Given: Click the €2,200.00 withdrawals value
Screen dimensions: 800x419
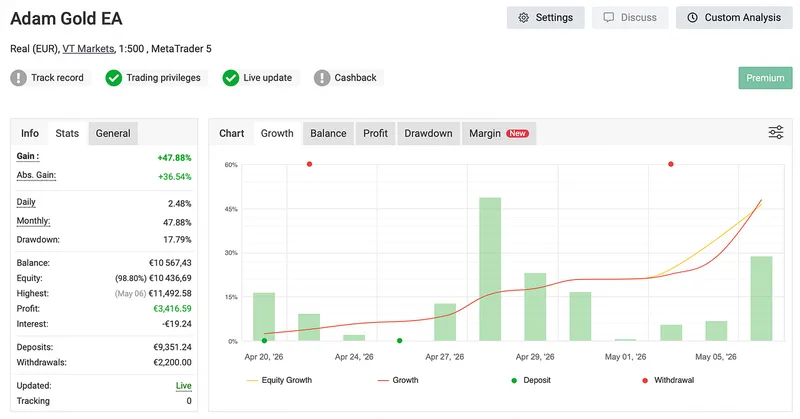Looking at the screenshot, I should coord(172,362).
